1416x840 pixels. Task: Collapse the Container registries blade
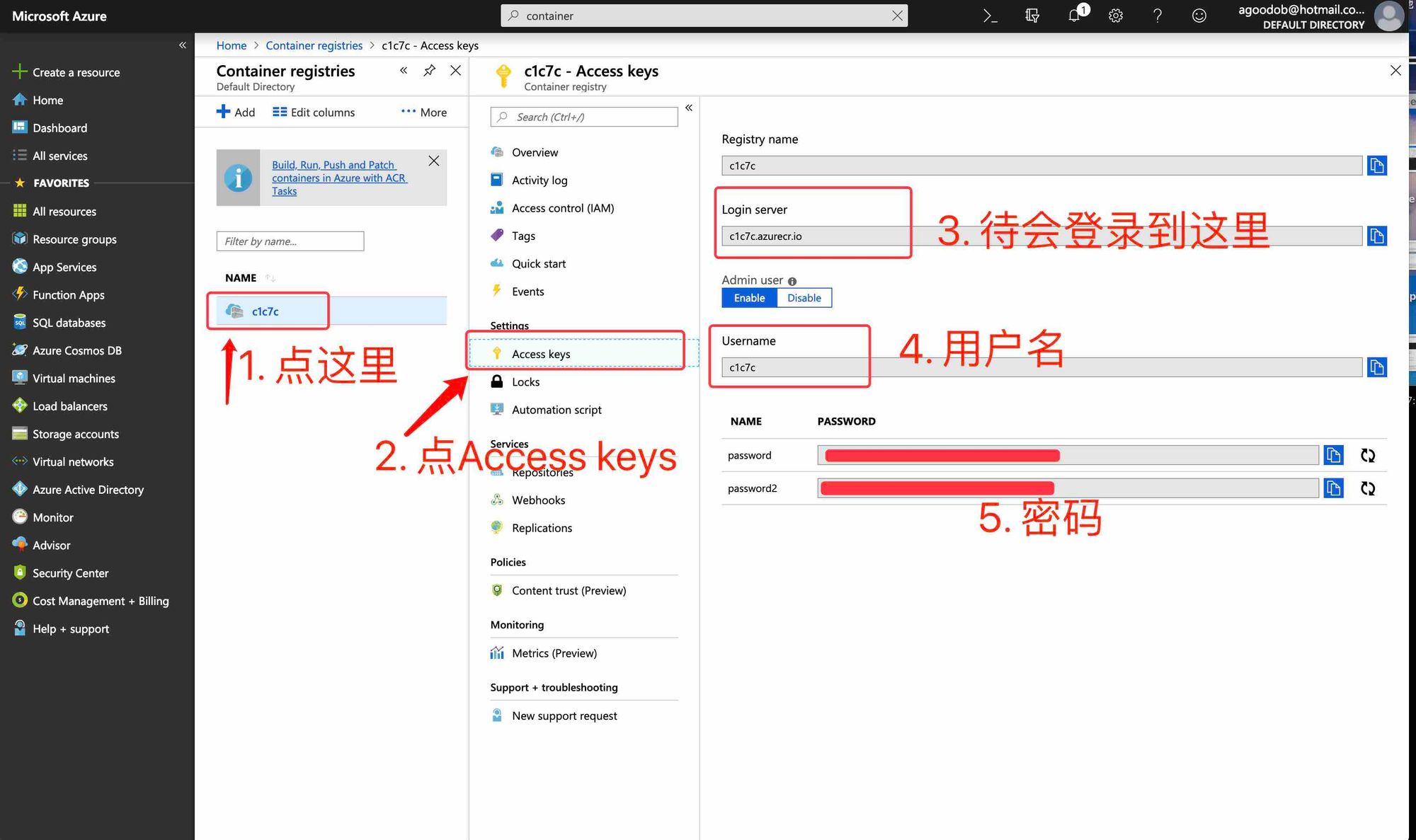[x=404, y=70]
